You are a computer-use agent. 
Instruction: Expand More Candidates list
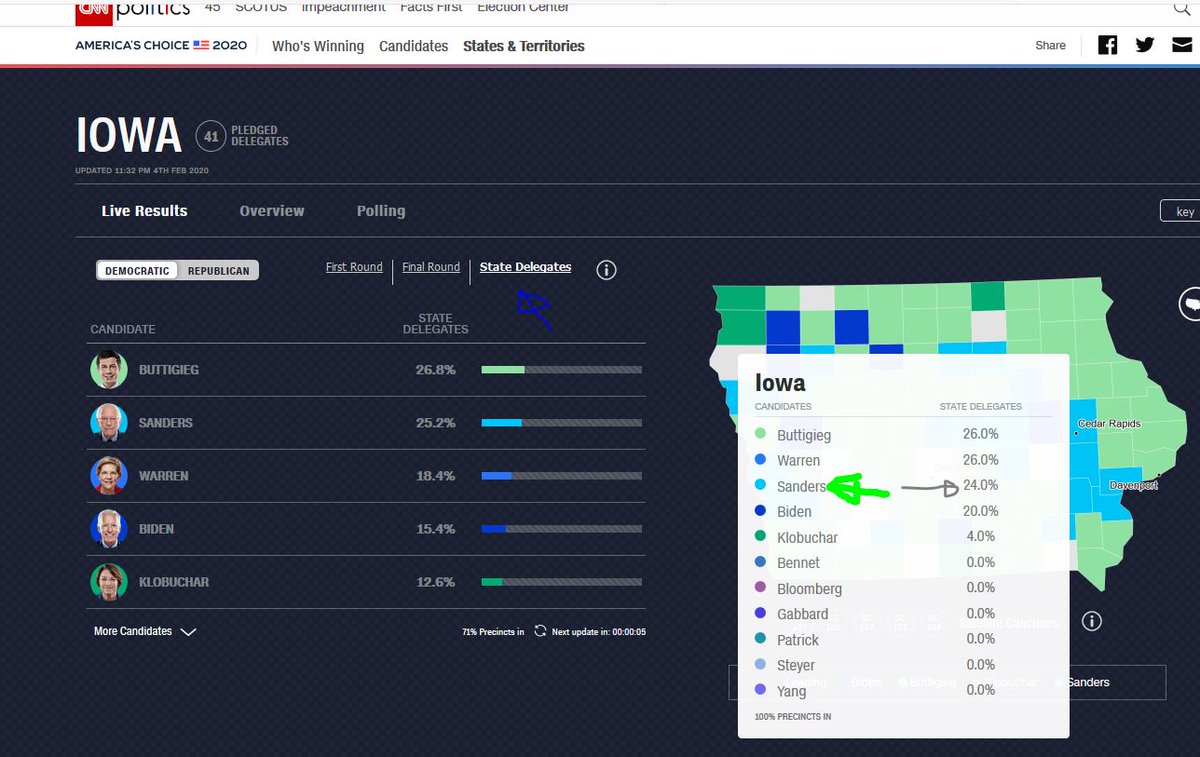(145, 631)
